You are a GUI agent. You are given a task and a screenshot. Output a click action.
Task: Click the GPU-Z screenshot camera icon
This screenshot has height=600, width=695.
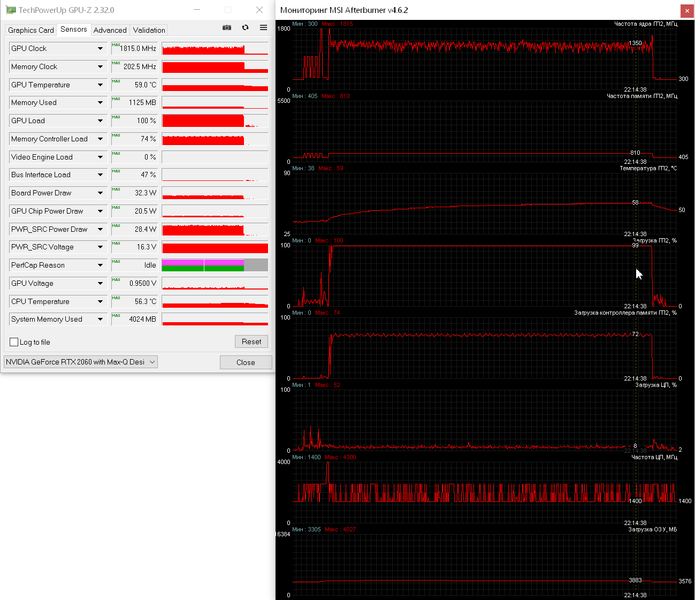click(226, 27)
